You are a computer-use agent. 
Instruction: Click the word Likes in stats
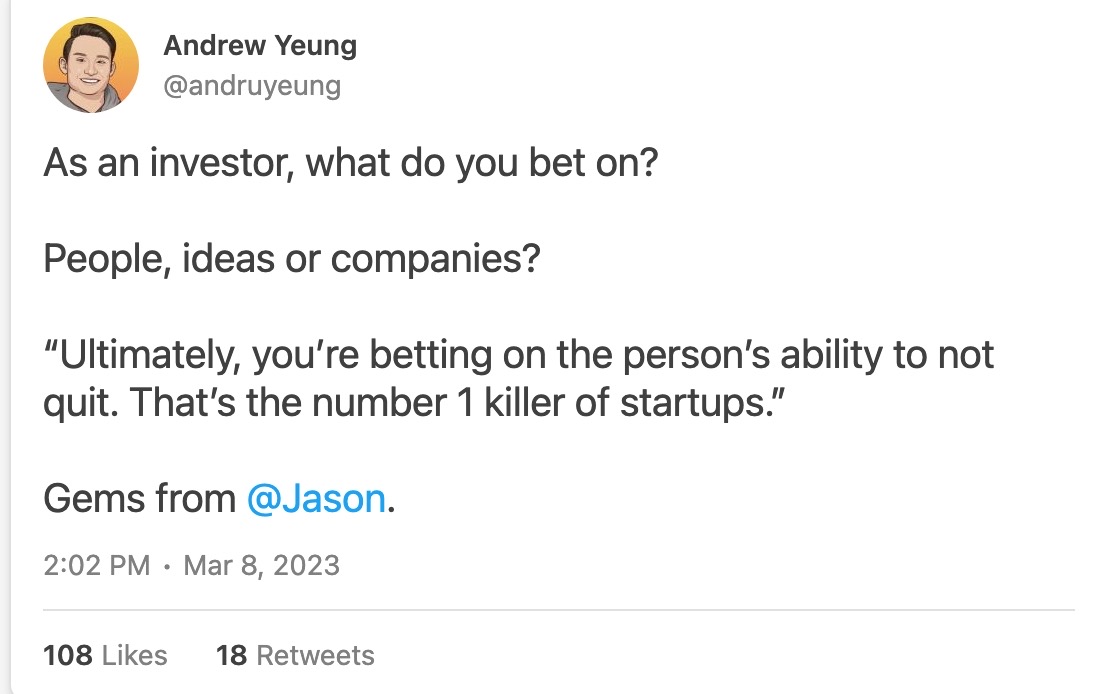135,655
